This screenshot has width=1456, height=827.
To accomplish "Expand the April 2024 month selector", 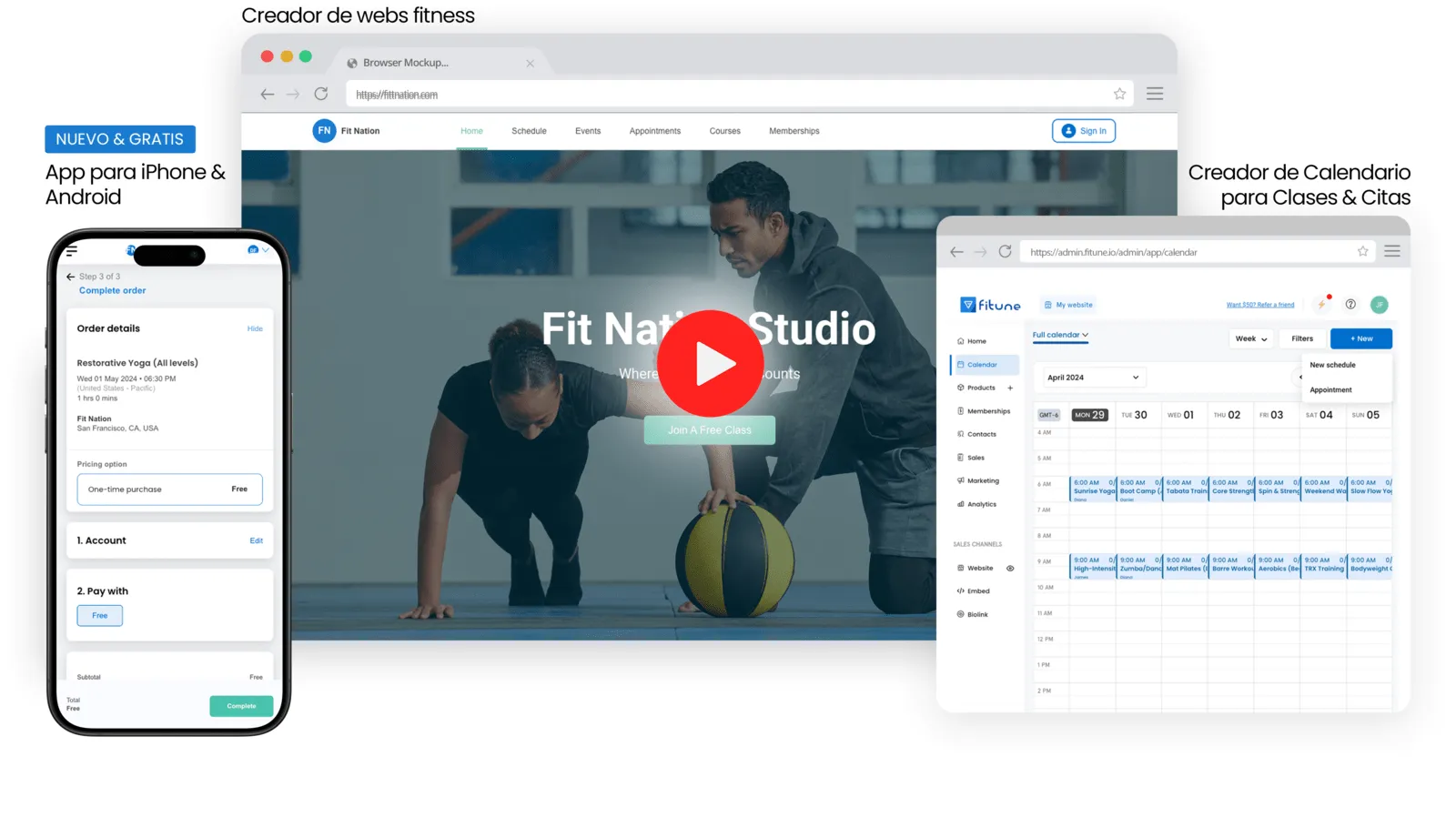I will (x=1091, y=377).
